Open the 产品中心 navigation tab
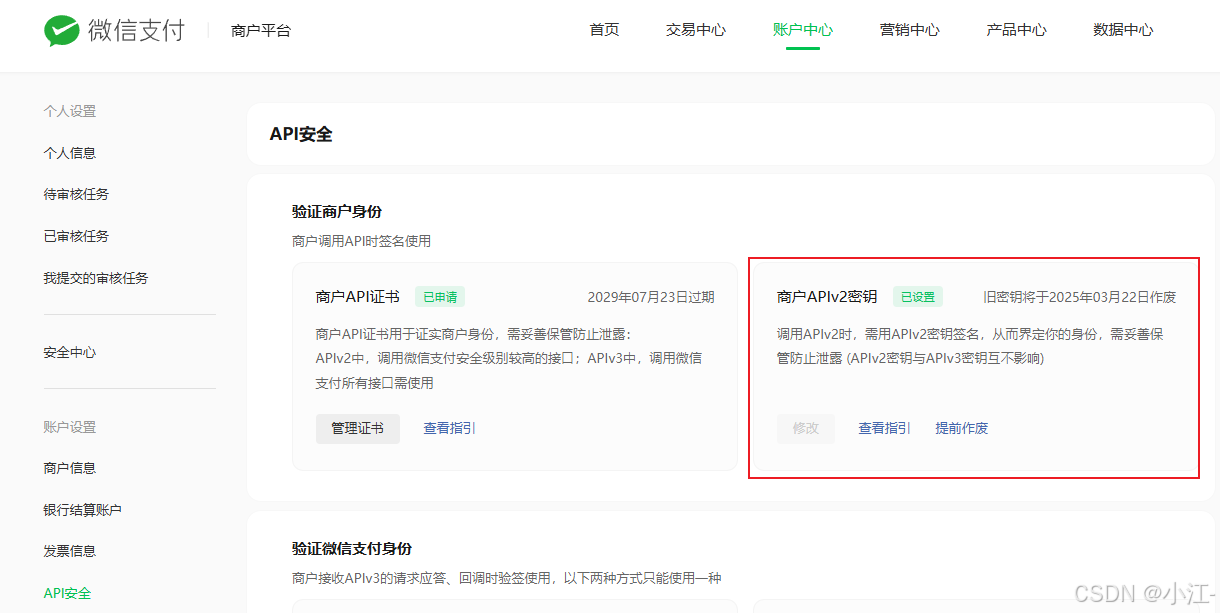The height and width of the screenshot is (613, 1220). (x=1016, y=30)
